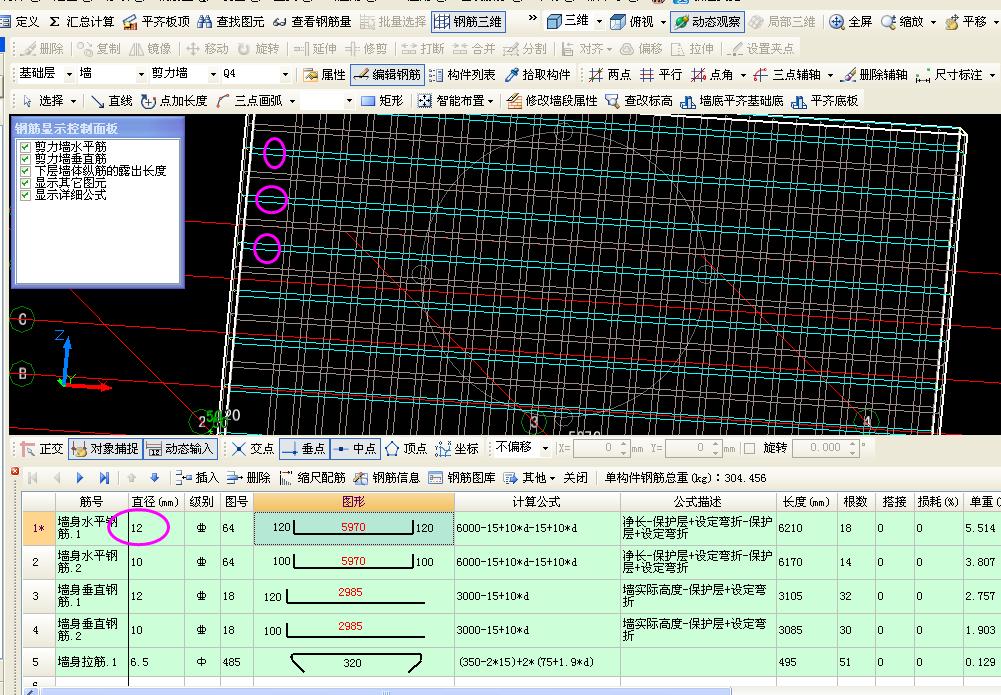The height and width of the screenshot is (695, 1001).
Task: Click 删除辅轴 delete auxiliary axis
Action: pos(874,75)
